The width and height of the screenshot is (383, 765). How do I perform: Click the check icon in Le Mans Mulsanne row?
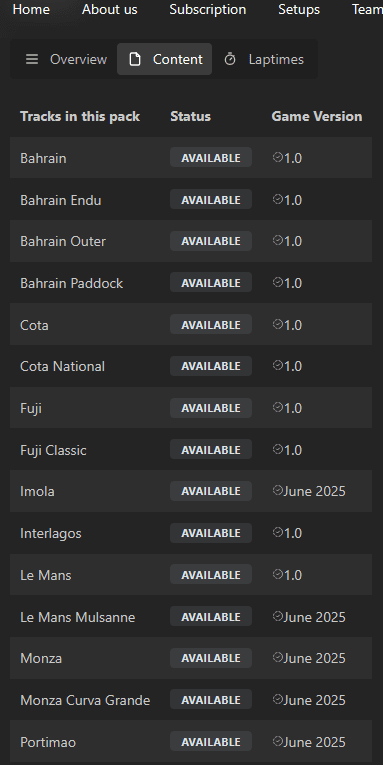[x=278, y=616]
